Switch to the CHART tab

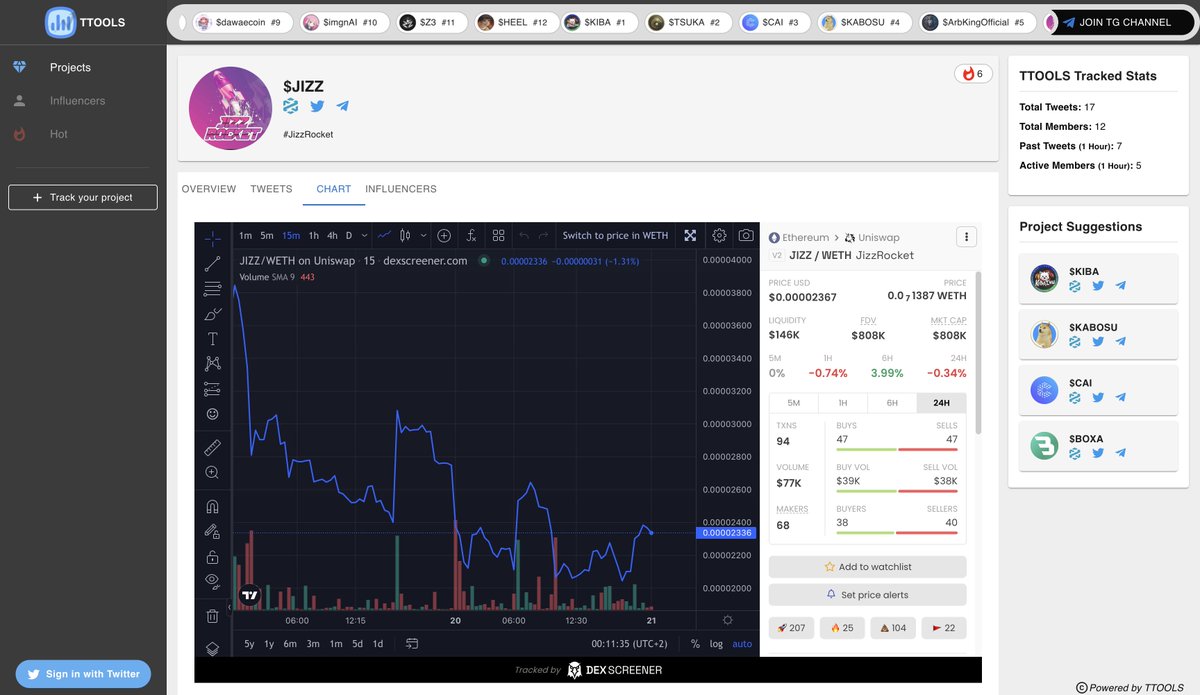click(334, 189)
